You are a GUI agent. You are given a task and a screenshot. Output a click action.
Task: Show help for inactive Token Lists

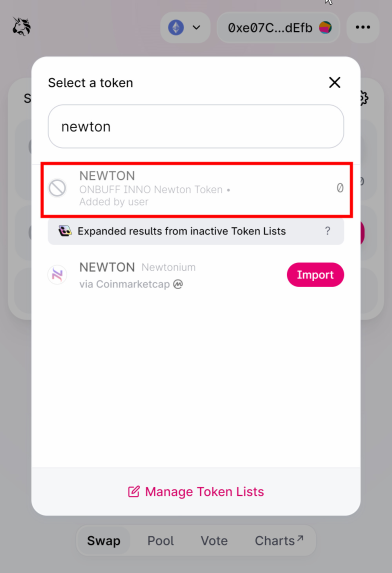(x=327, y=231)
